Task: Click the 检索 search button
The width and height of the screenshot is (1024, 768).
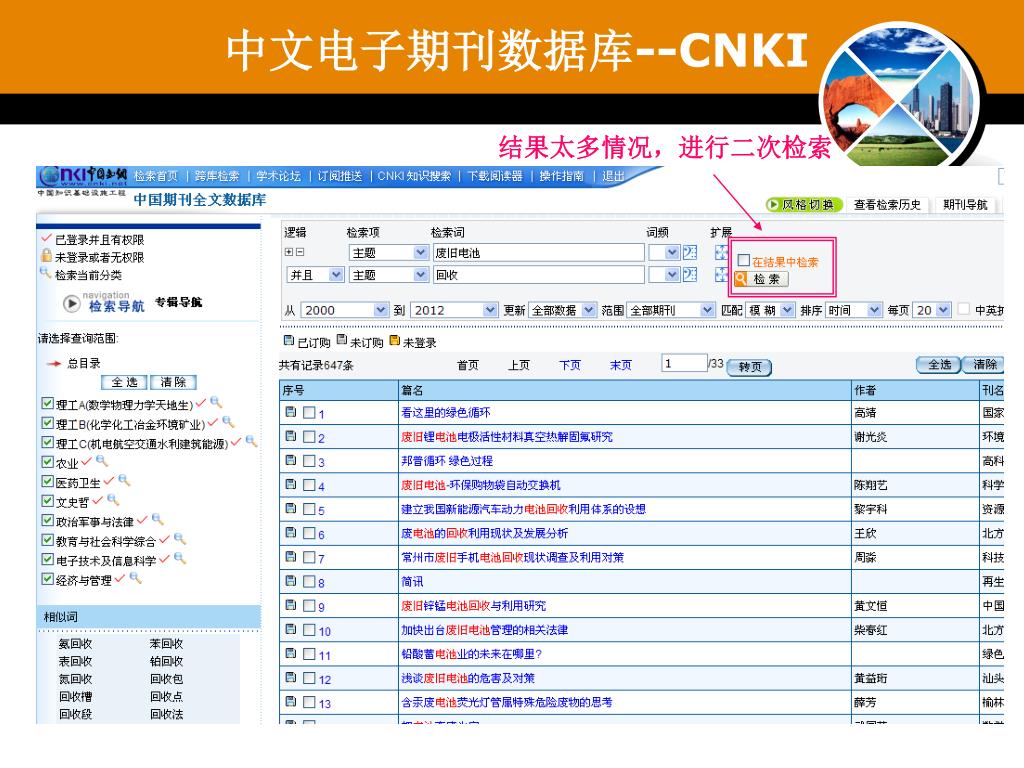Action: [761, 280]
